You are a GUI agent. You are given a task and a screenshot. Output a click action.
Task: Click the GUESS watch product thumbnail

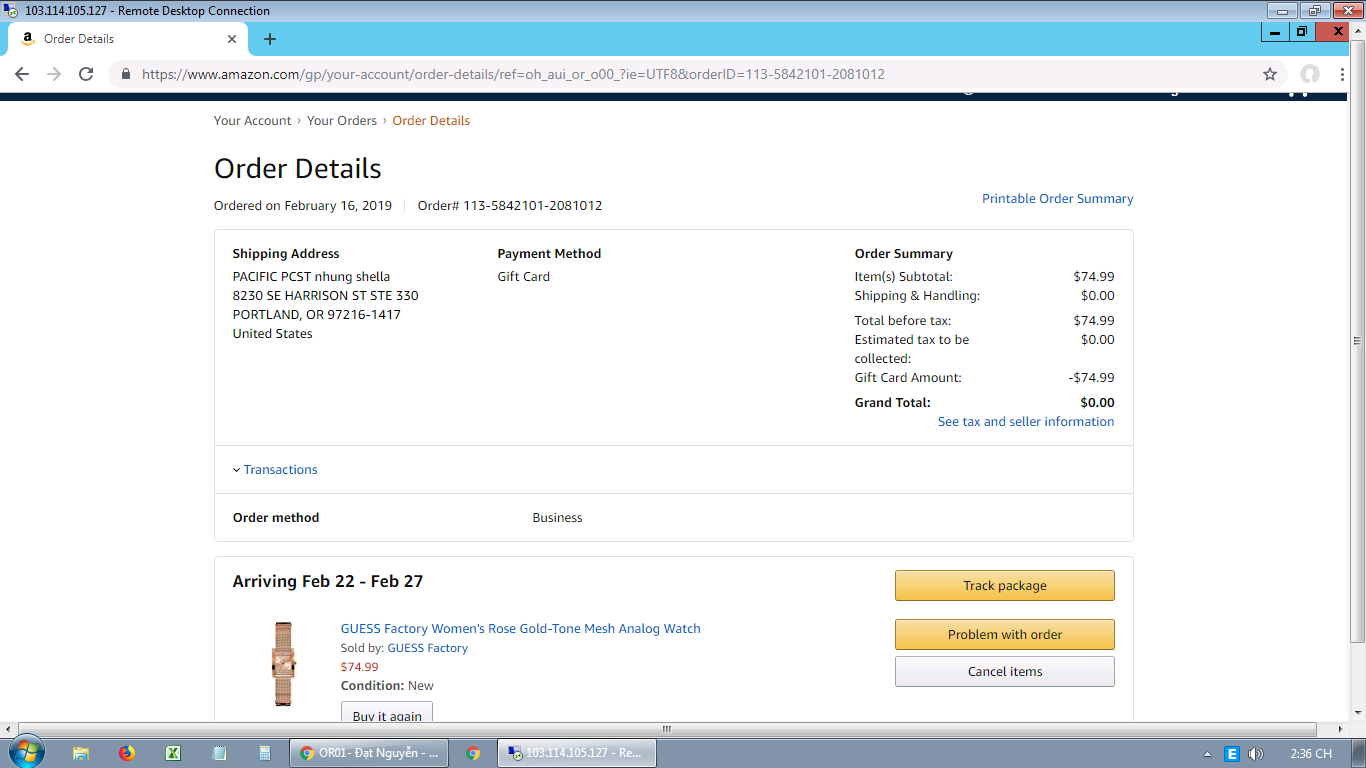(x=284, y=663)
